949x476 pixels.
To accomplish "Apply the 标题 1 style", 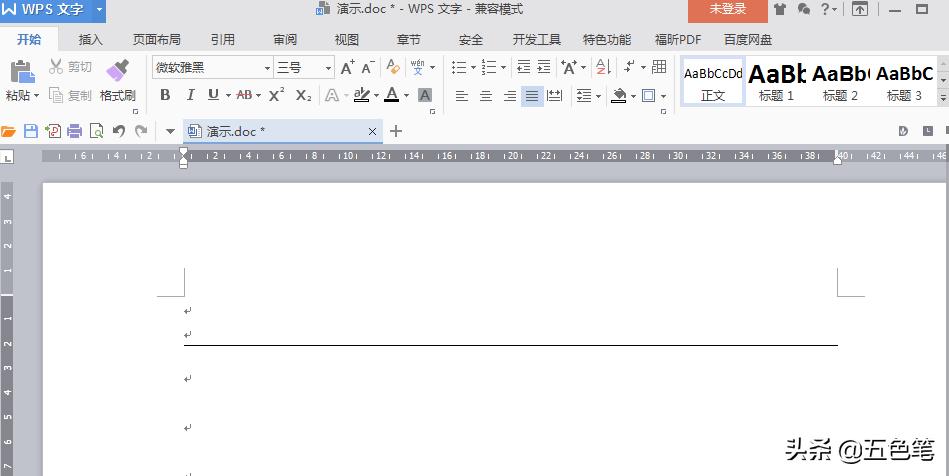I will tap(777, 81).
